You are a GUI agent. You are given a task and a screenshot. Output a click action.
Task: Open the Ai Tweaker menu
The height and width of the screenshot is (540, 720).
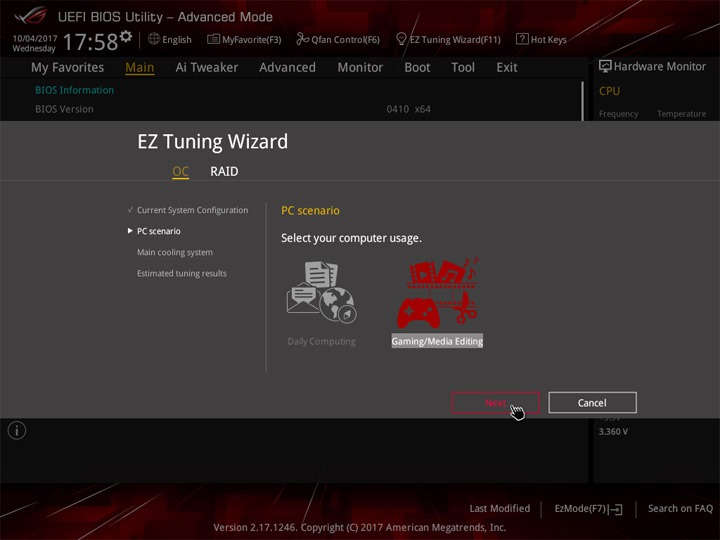point(207,68)
